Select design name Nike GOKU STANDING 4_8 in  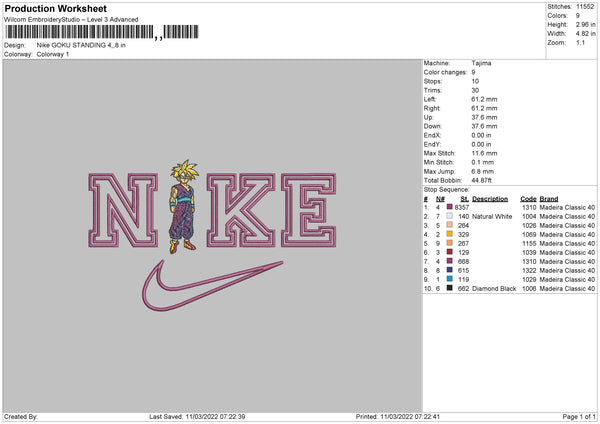[x=81, y=45]
